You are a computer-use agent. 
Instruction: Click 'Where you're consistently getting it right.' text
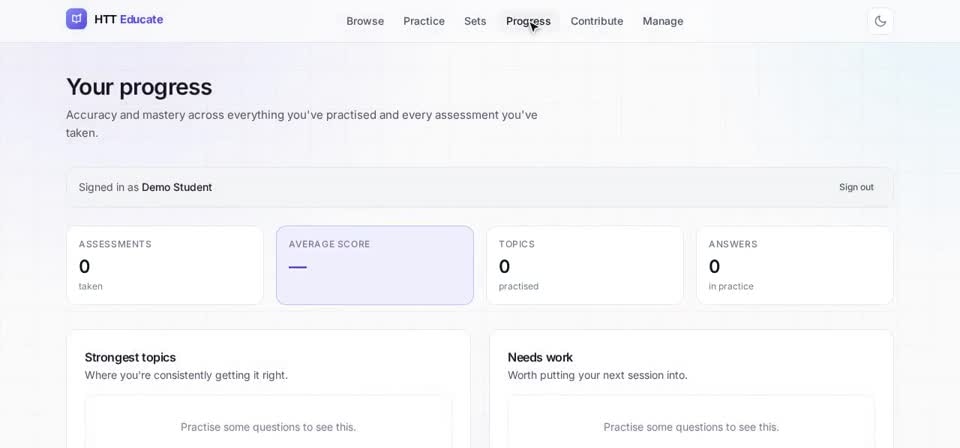coord(186,375)
